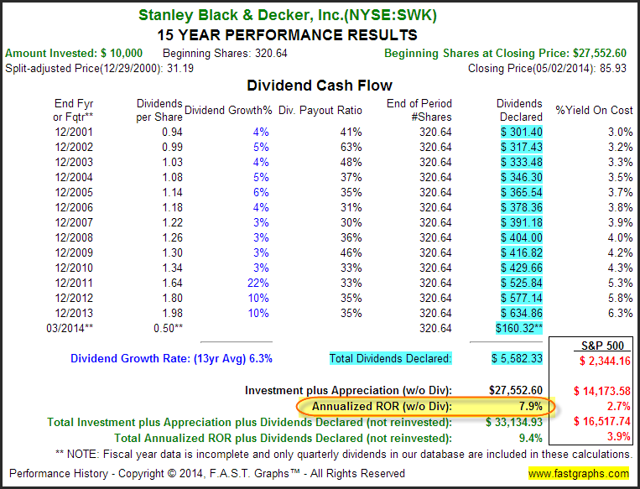Click the $ 333.48 dividends cell
The height and width of the screenshot is (489, 640).
click(522, 162)
